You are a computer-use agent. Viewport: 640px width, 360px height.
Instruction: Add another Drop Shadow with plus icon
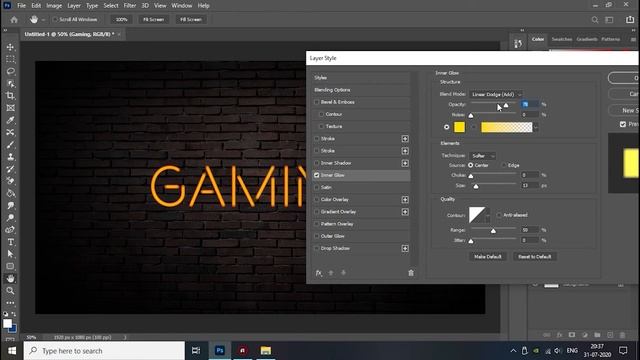pyautogui.click(x=405, y=249)
